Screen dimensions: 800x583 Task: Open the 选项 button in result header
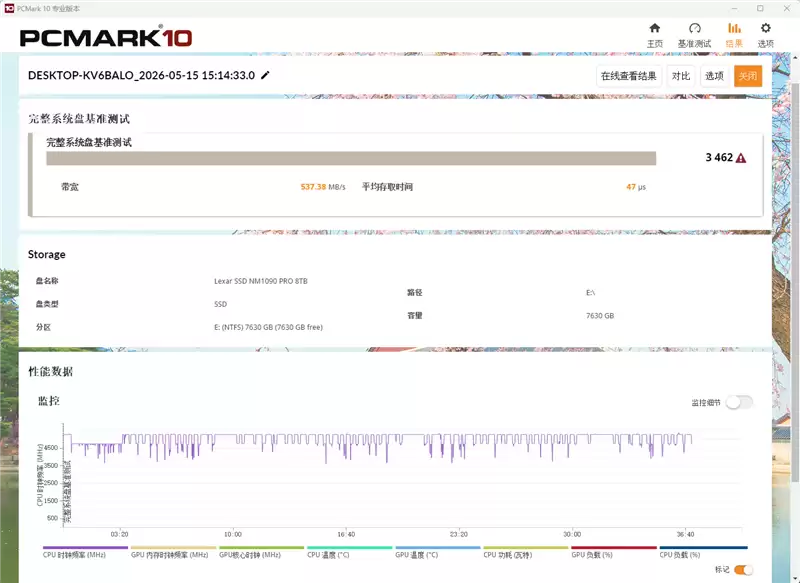click(714, 76)
